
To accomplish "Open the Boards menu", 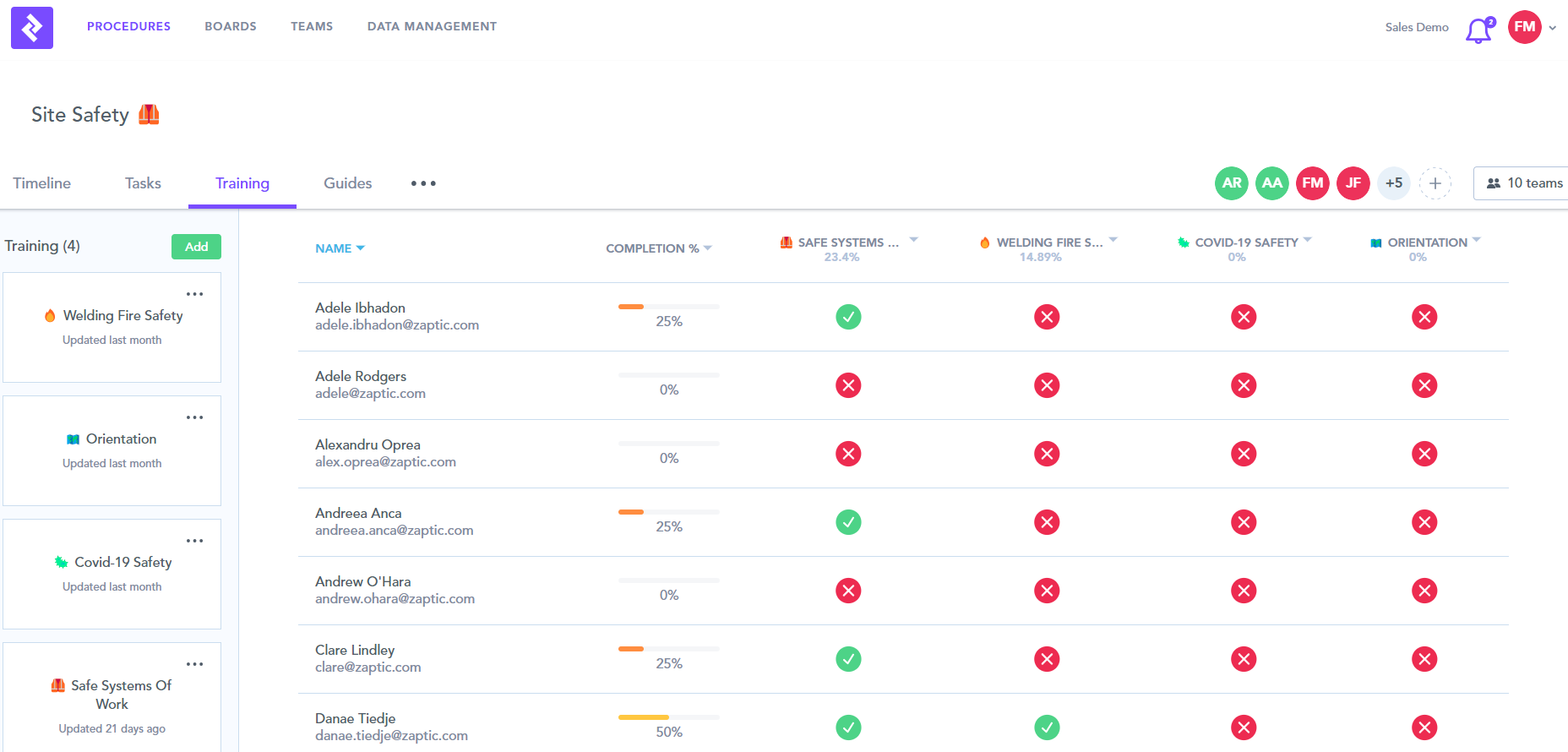I will [231, 26].
